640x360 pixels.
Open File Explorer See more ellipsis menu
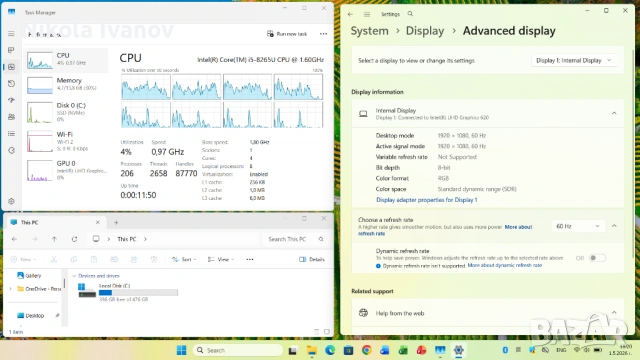250,260
